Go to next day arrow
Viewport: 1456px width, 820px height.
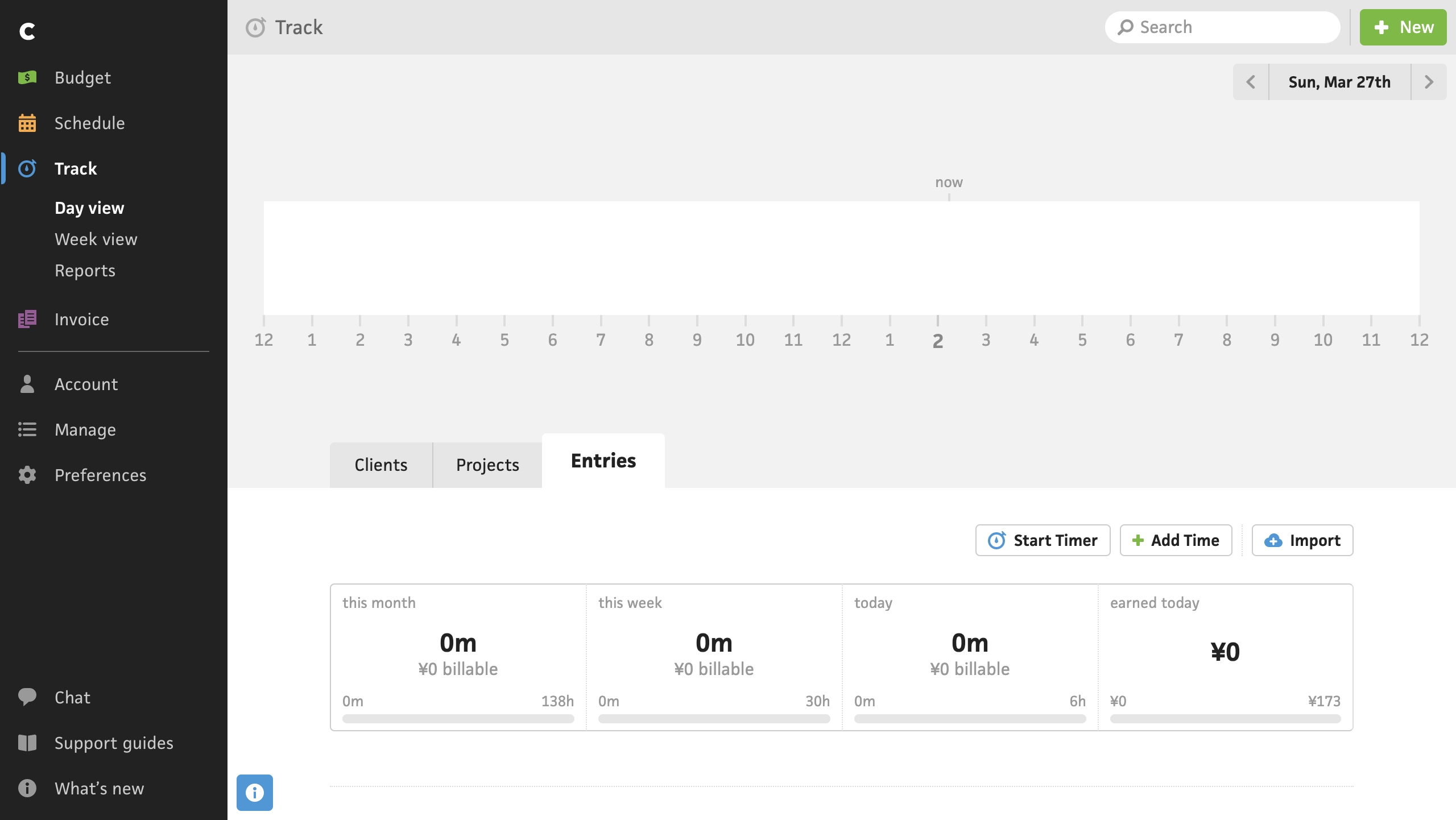click(1429, 82)
